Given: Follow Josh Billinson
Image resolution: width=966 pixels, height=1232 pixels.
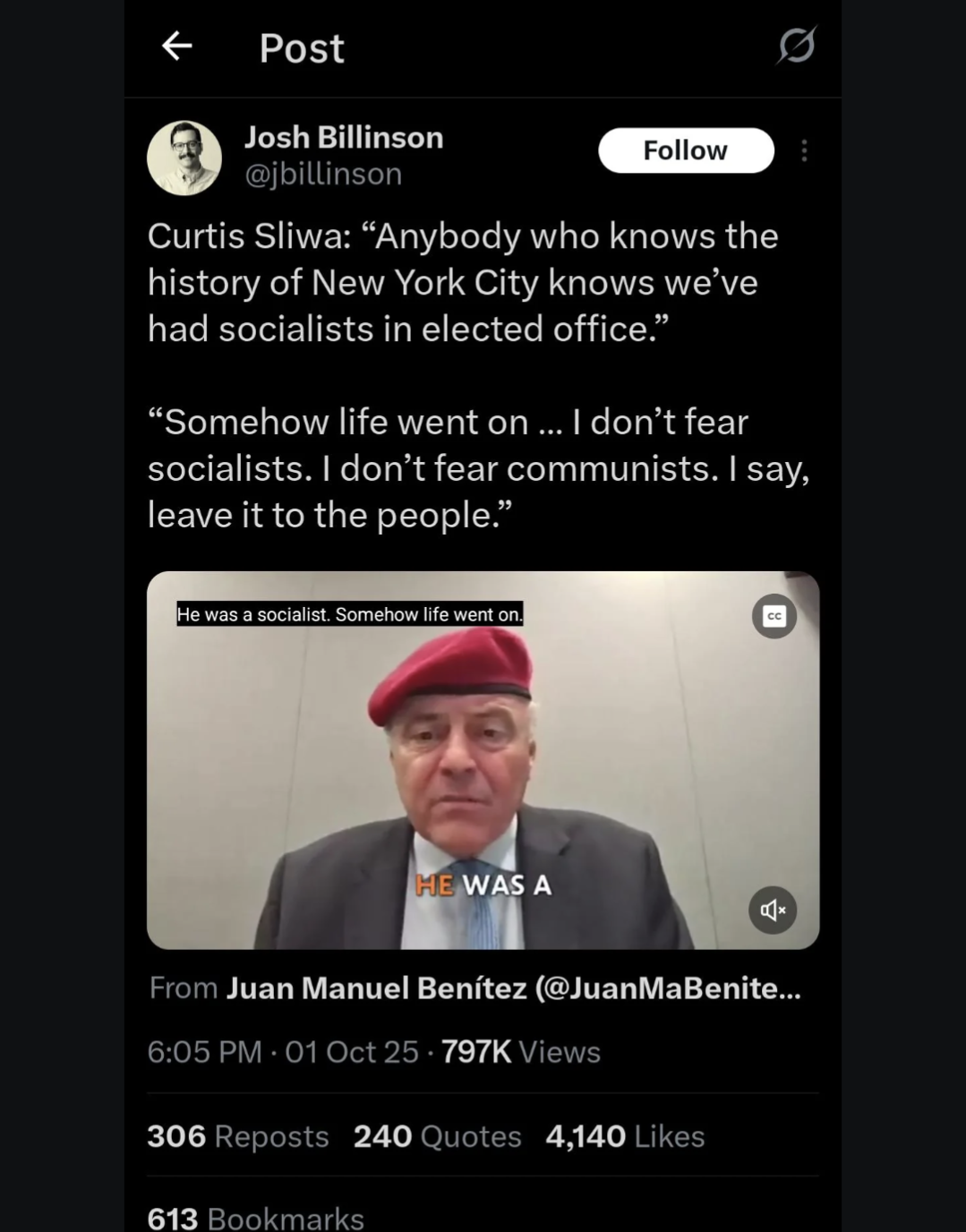Looking at the screenshot, I should point(686,150).
